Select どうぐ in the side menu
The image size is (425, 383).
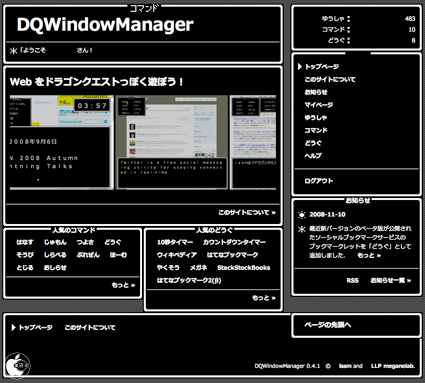(x=313, y=143)
